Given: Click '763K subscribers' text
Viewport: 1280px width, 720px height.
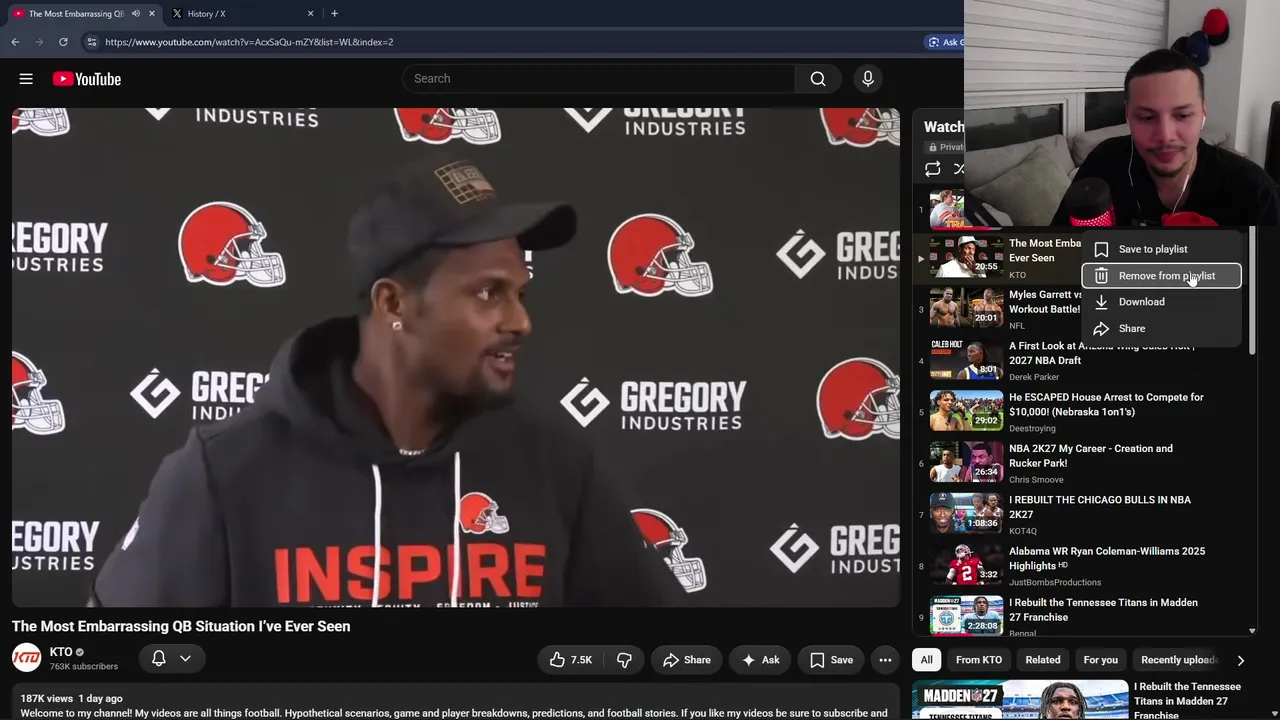Looking at the screenshot, I should 84,667.
